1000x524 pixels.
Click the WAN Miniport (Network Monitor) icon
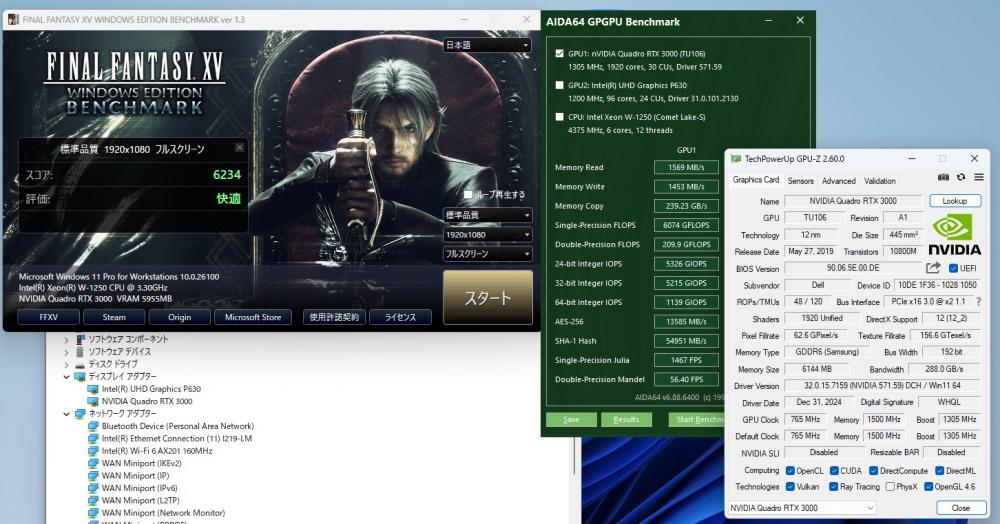(x=93, y=513)
